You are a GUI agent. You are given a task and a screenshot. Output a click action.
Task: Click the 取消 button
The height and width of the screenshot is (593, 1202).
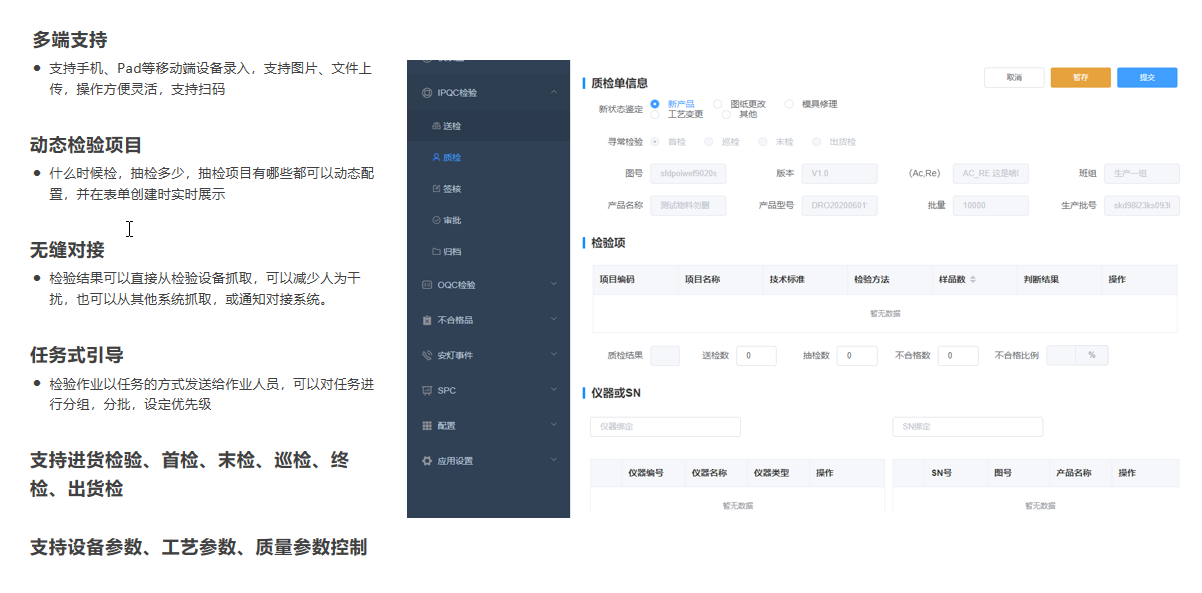pos(1014,77)
